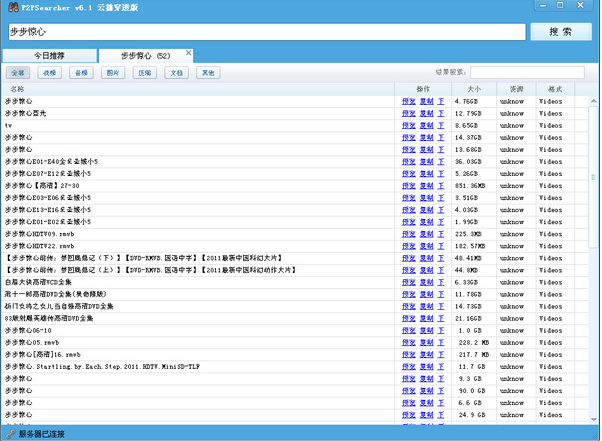Focus the main search box containing 步步惊心
Image resolution: width=602 pixels, height=441 pixels.
click(x=265, y=31)
